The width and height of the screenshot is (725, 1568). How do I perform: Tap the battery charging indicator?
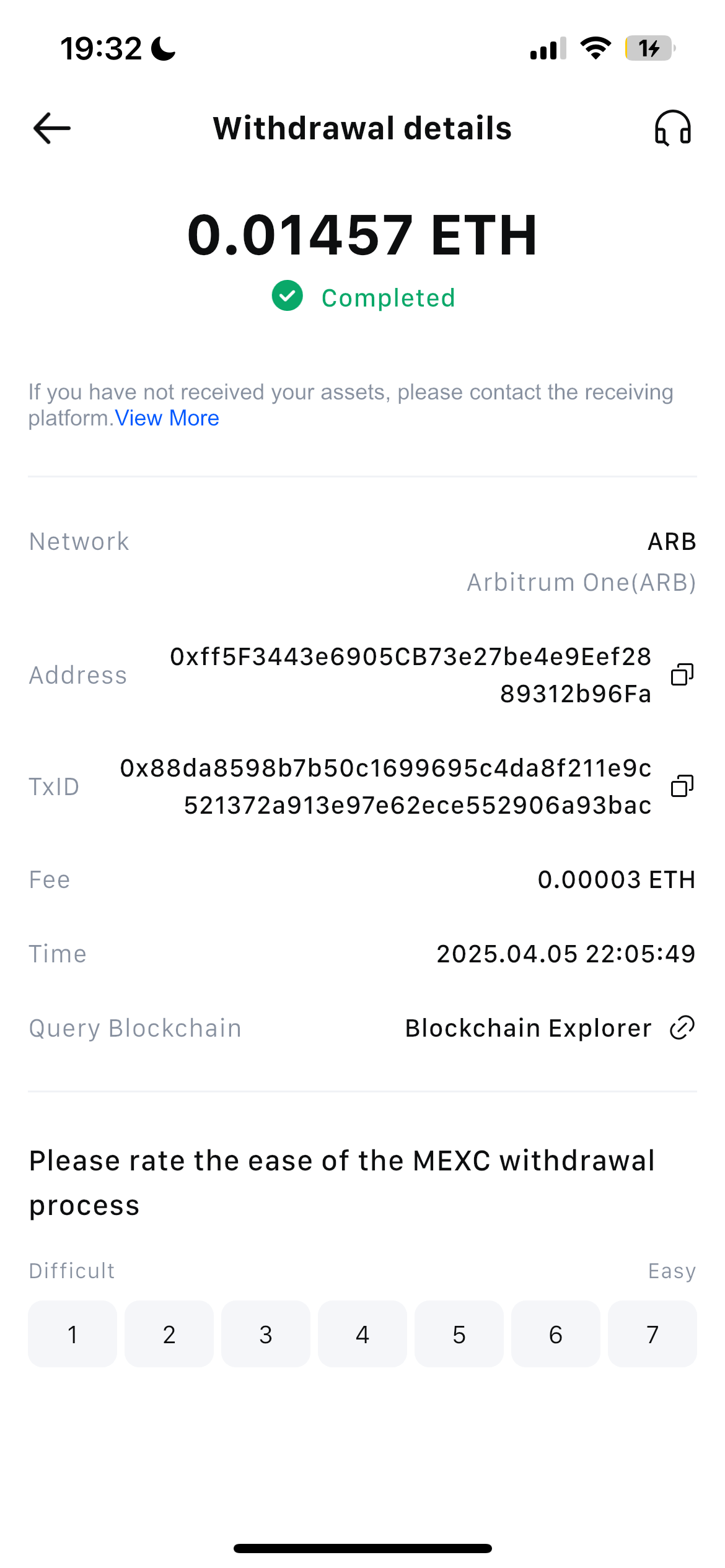pos(650,48)
